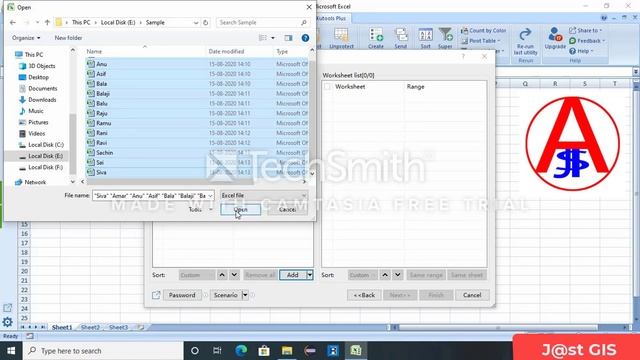Image resolution: width=640 pixels, height=360 pixels.
Task: Expand the address path dropdown
Action: (196, 22)
